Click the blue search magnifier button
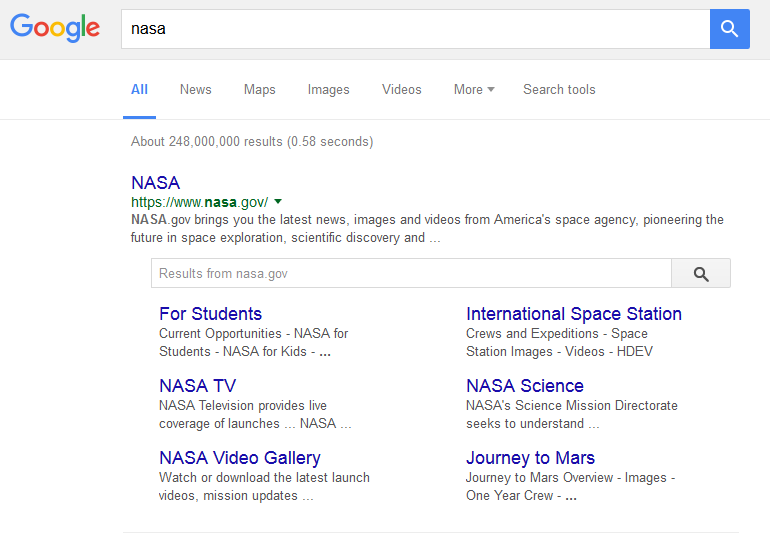The height and width of the screenshot is (545, 770). pos(729,29)
